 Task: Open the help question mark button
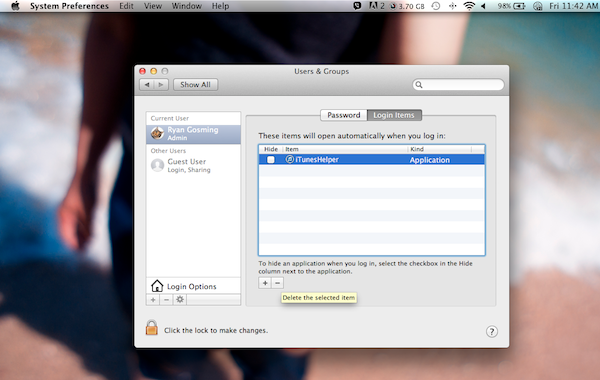pyautogui.click(x=492, y=331)
